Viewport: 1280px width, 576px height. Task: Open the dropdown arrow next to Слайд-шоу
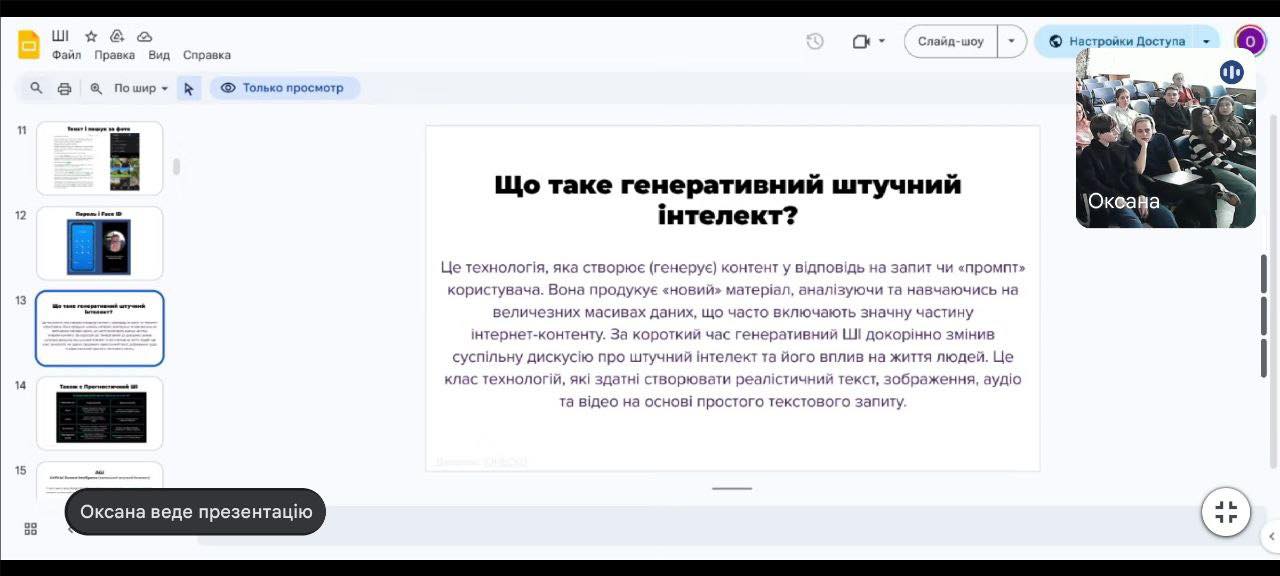pos(1012,41)
